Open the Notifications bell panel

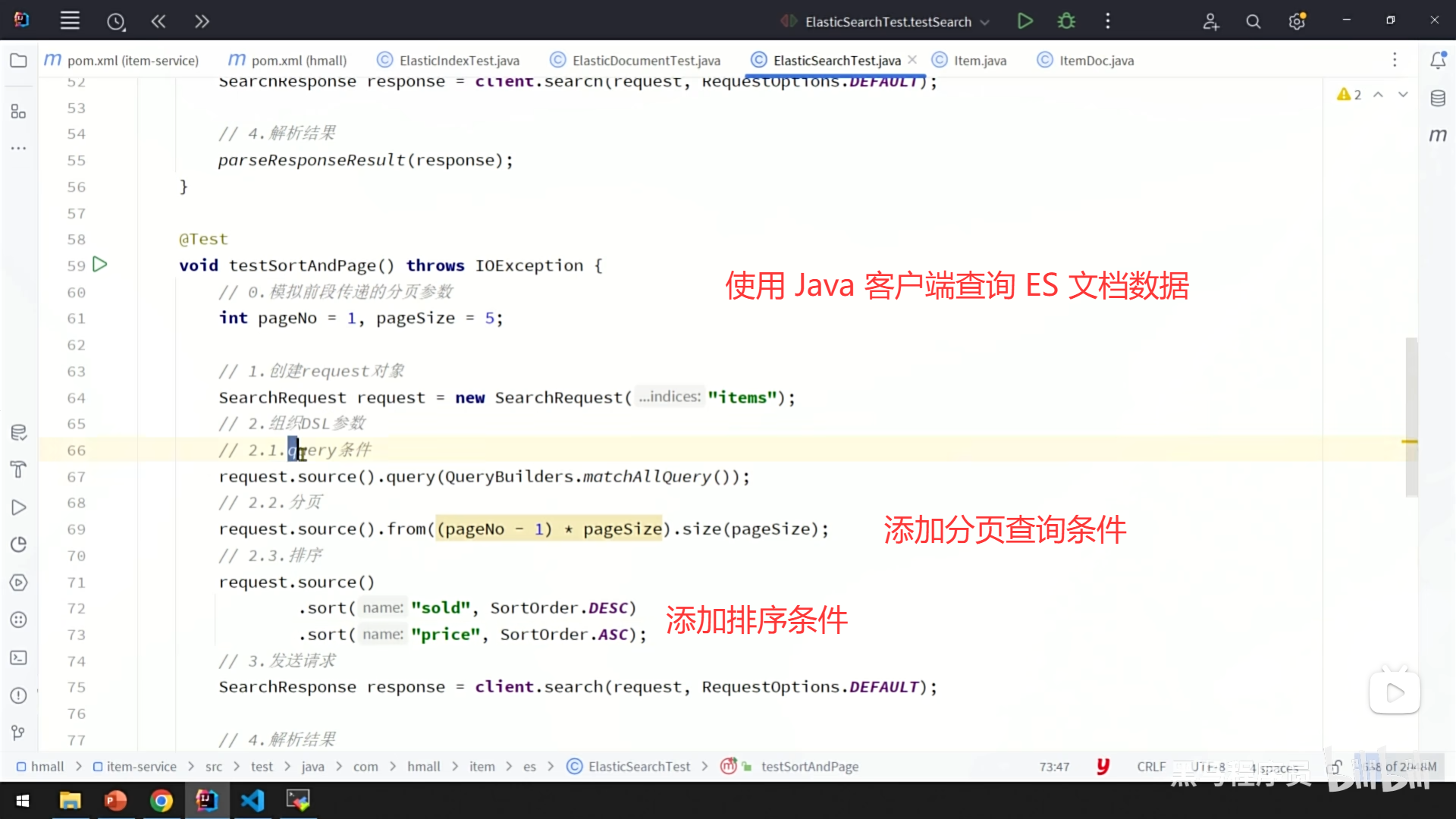point(1438,61)
